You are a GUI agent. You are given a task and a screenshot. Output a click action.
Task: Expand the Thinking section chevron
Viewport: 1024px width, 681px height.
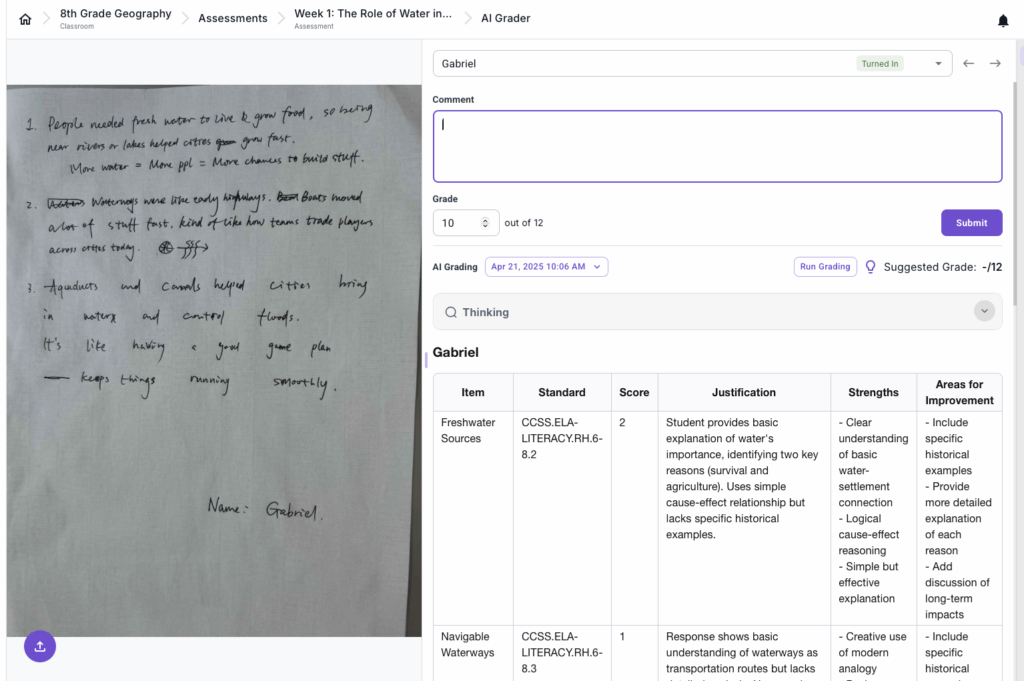pyautogui.click(x=985, y=311)
